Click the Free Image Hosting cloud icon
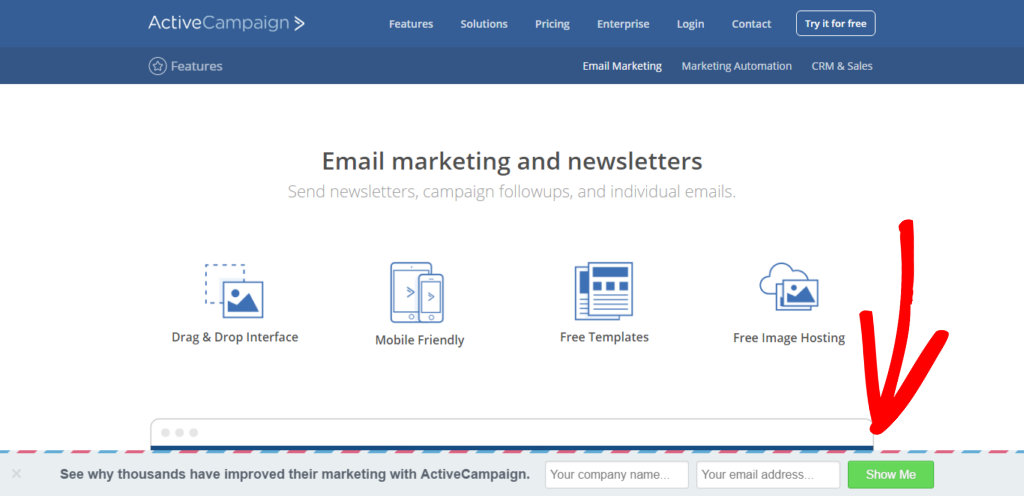1024x496 pixels. pos(789,287)
